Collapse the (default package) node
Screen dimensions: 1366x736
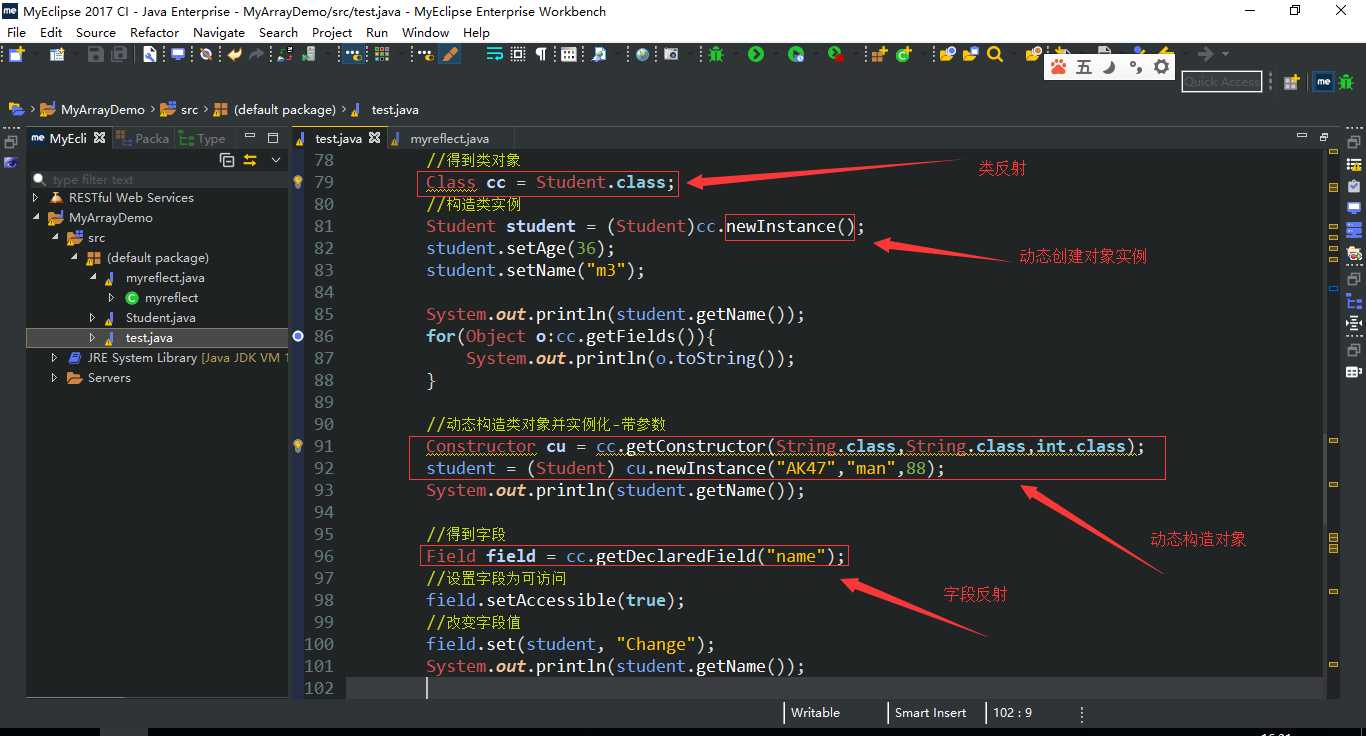73,258
